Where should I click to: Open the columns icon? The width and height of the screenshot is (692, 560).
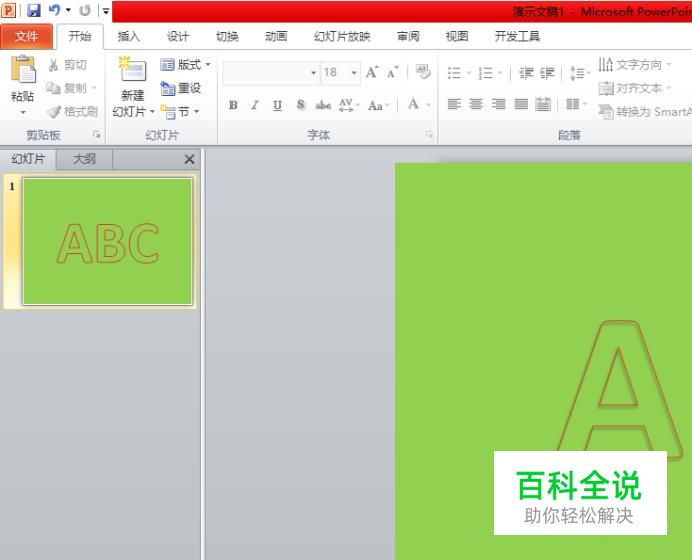pyautogui.click(x=575, y=104)
